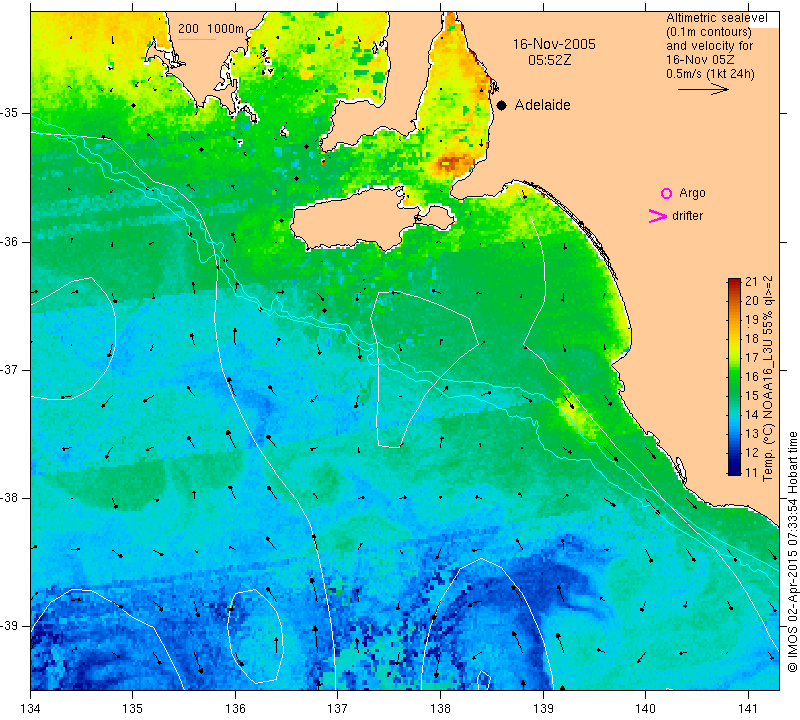Click the magenta Argo float circle symbol
This screenshot has width=800, height=720.
pyautogui.click(x=666, y=193)
